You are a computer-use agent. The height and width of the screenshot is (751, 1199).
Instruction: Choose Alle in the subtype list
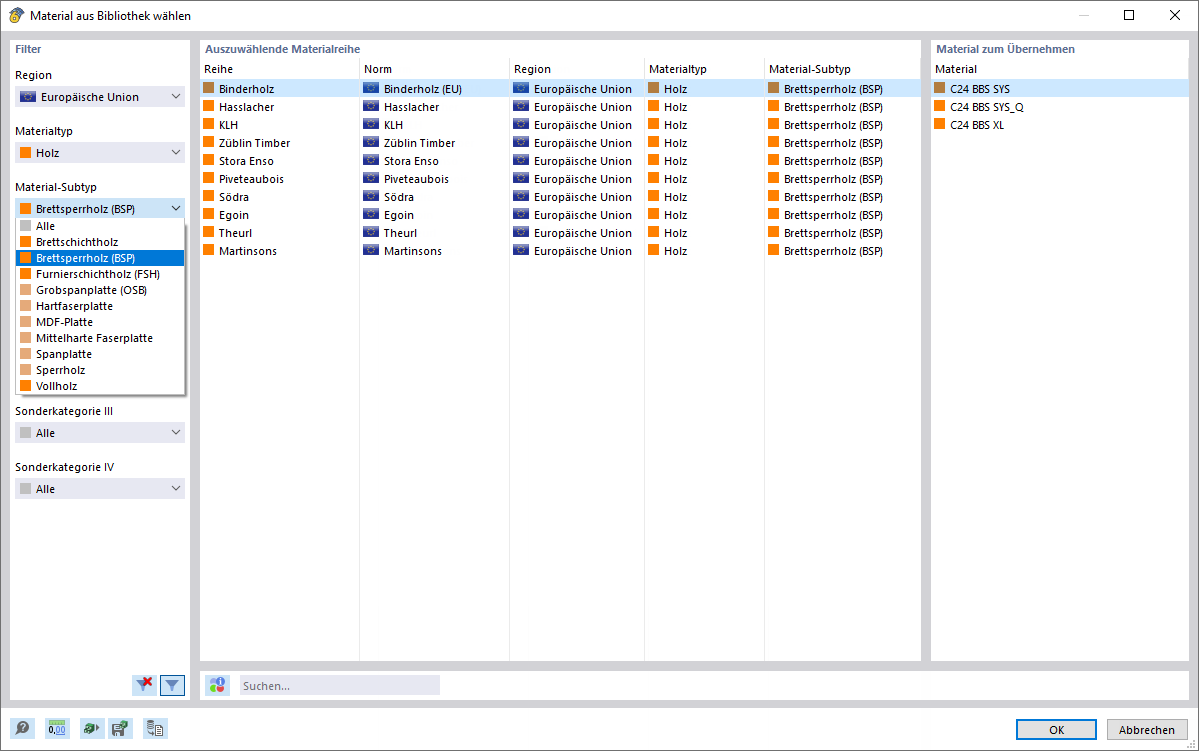pyautogui.click(x=100, y=226)
